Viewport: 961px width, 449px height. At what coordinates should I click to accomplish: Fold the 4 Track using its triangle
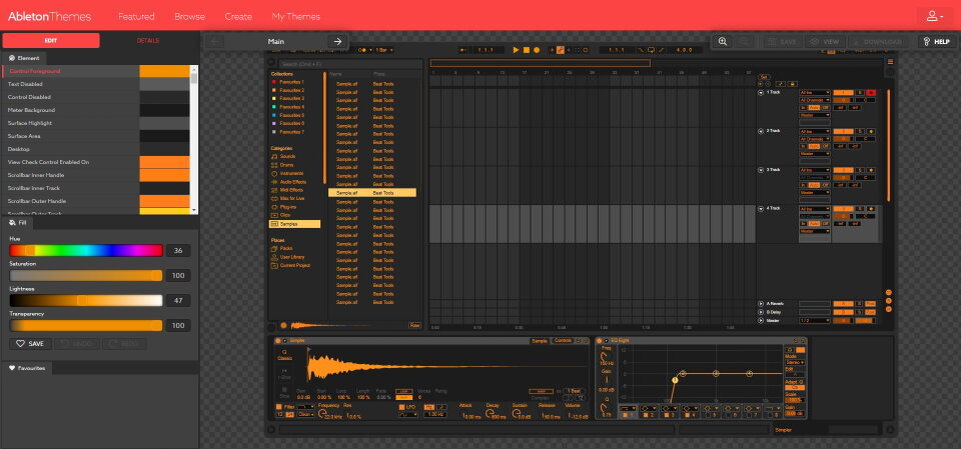click(x=761, y=208)
